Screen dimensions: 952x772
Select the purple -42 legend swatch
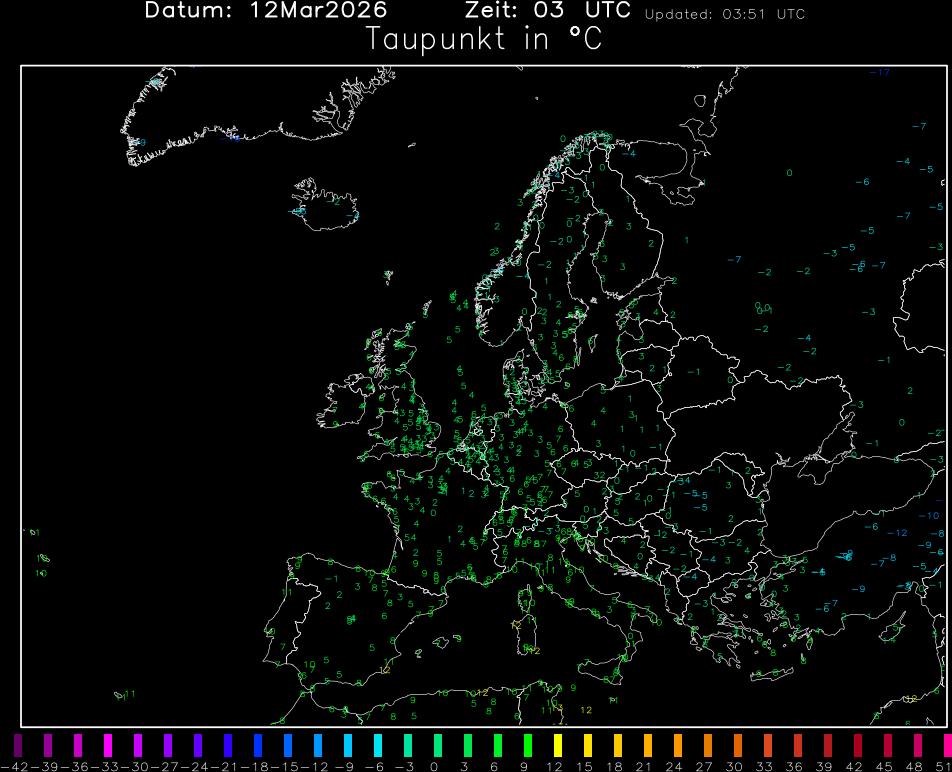17,745
